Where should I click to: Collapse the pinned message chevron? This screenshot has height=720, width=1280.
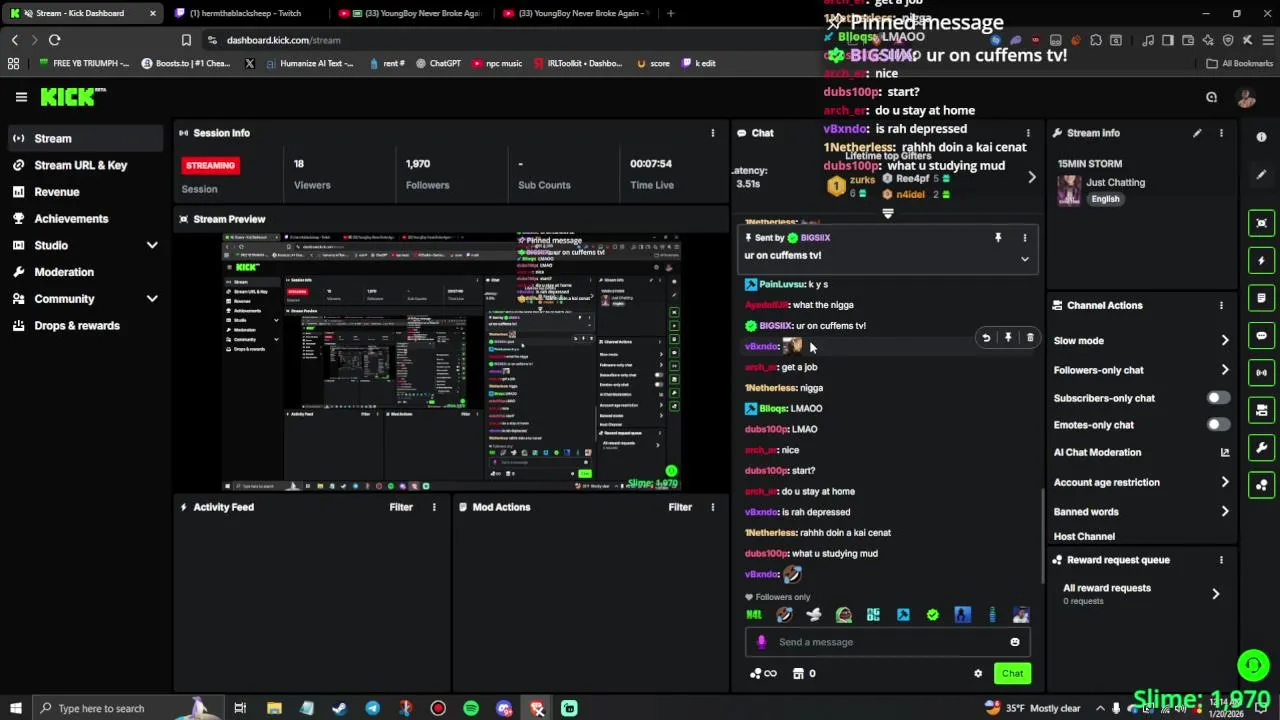pyautogui.click(x=1024, y=259)
